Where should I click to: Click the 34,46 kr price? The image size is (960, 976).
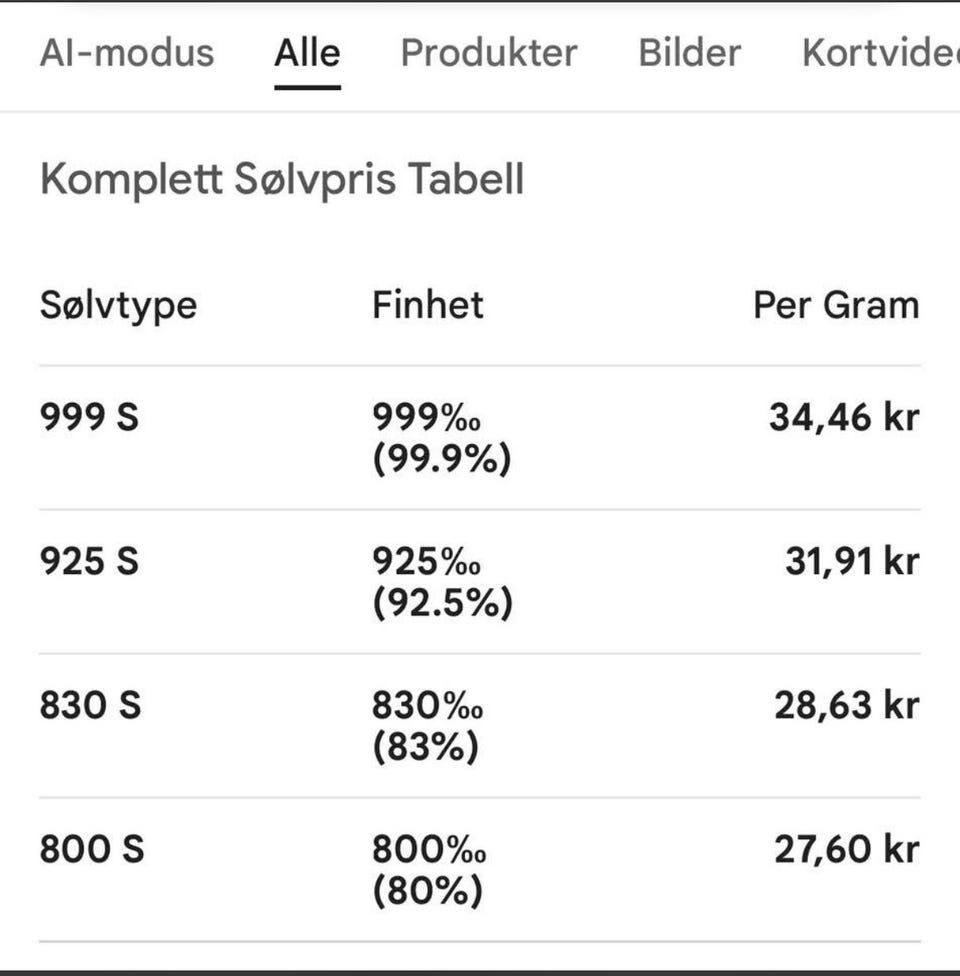[843, 417]
